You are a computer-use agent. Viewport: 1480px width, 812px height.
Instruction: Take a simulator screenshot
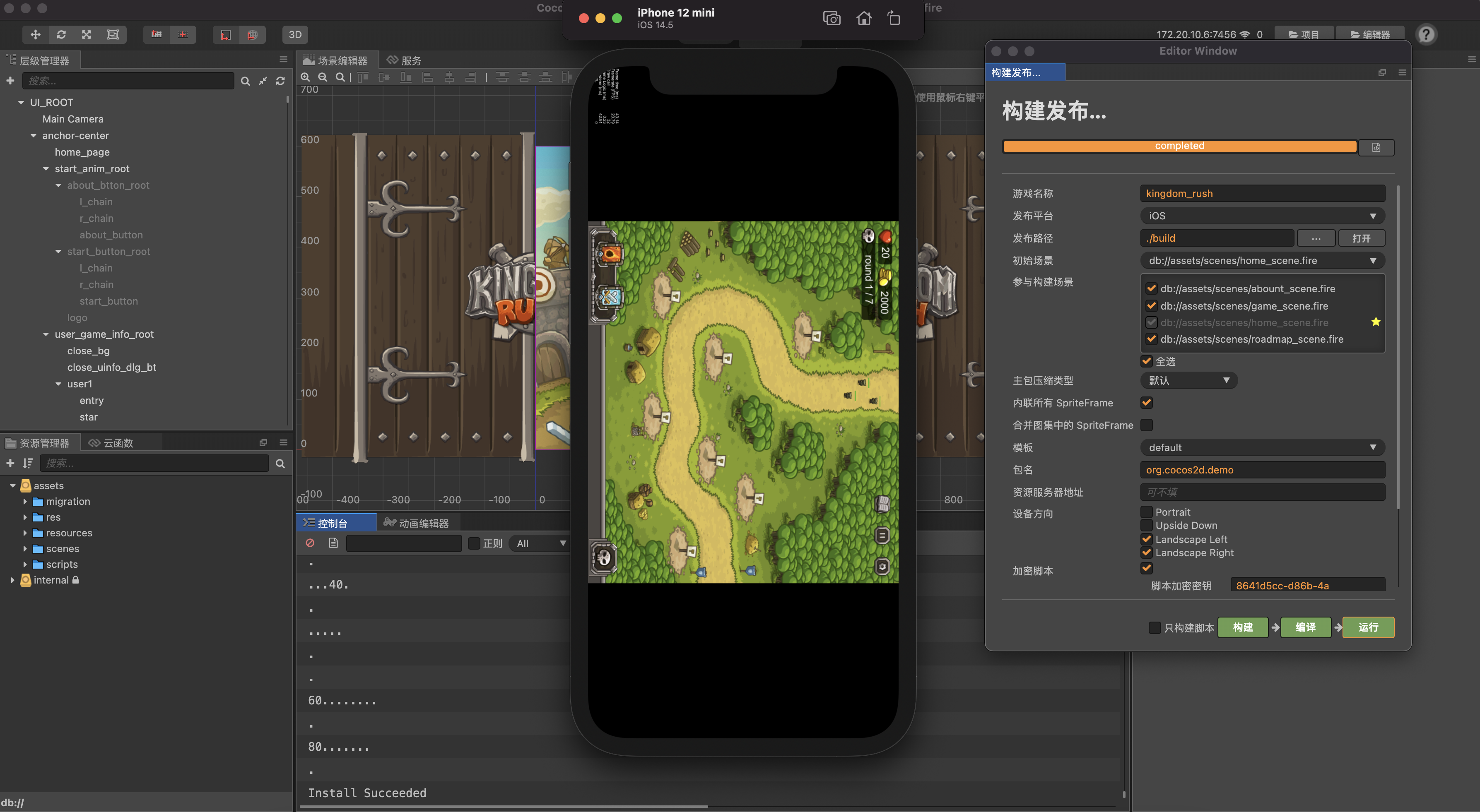click(x=832, y=18)
